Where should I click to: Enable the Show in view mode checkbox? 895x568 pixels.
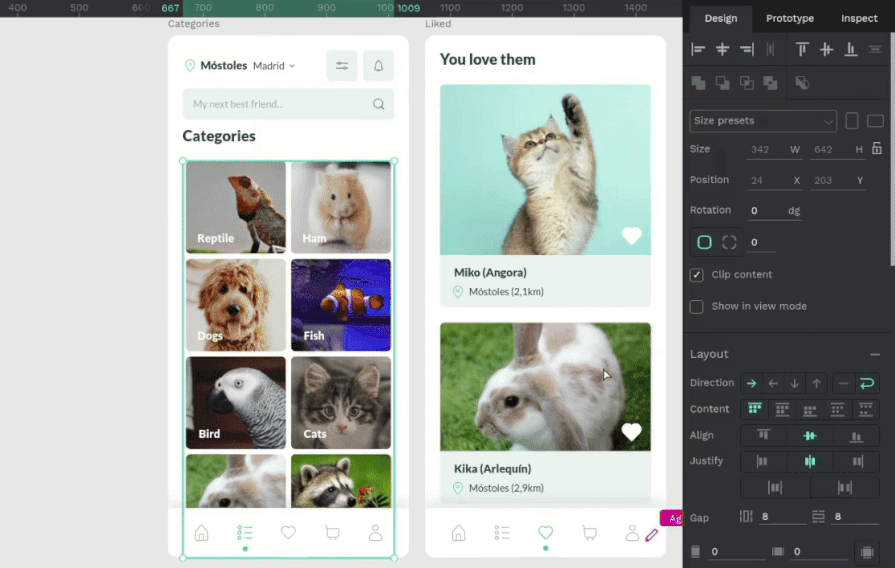click(x=697, y=306)
